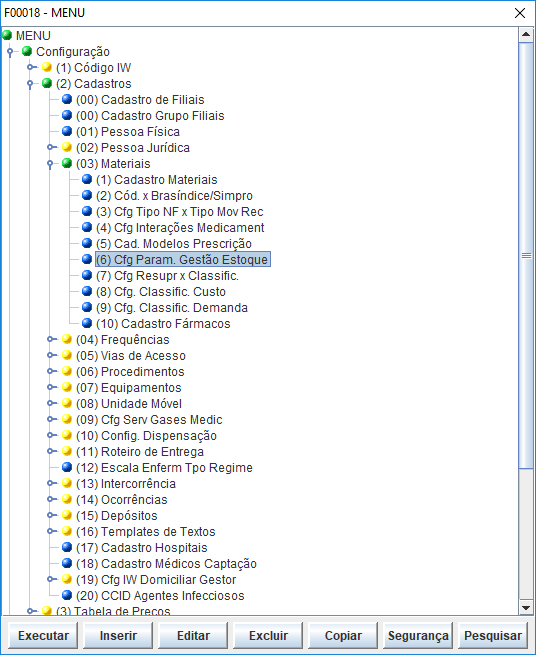The width and height of the screenshot is (536, 655).
Task: Click the green ball icon beside MENU root
Action: tap(7, 35)
